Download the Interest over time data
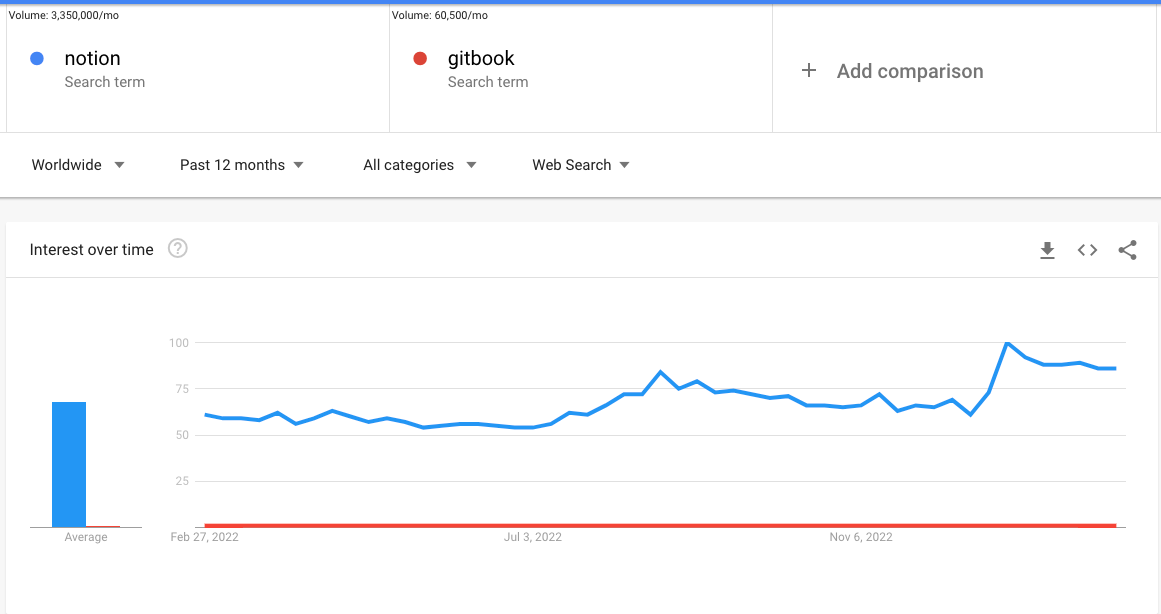The height and width of the screenshot is (614, 1161). pyautogui.click(x=1047, y=250)
